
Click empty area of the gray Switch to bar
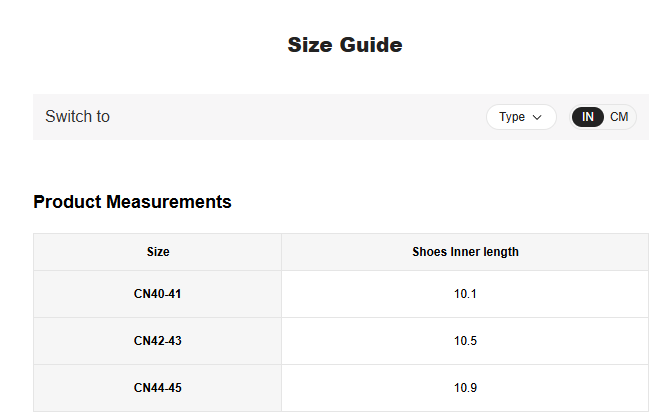tap(300, 117)
